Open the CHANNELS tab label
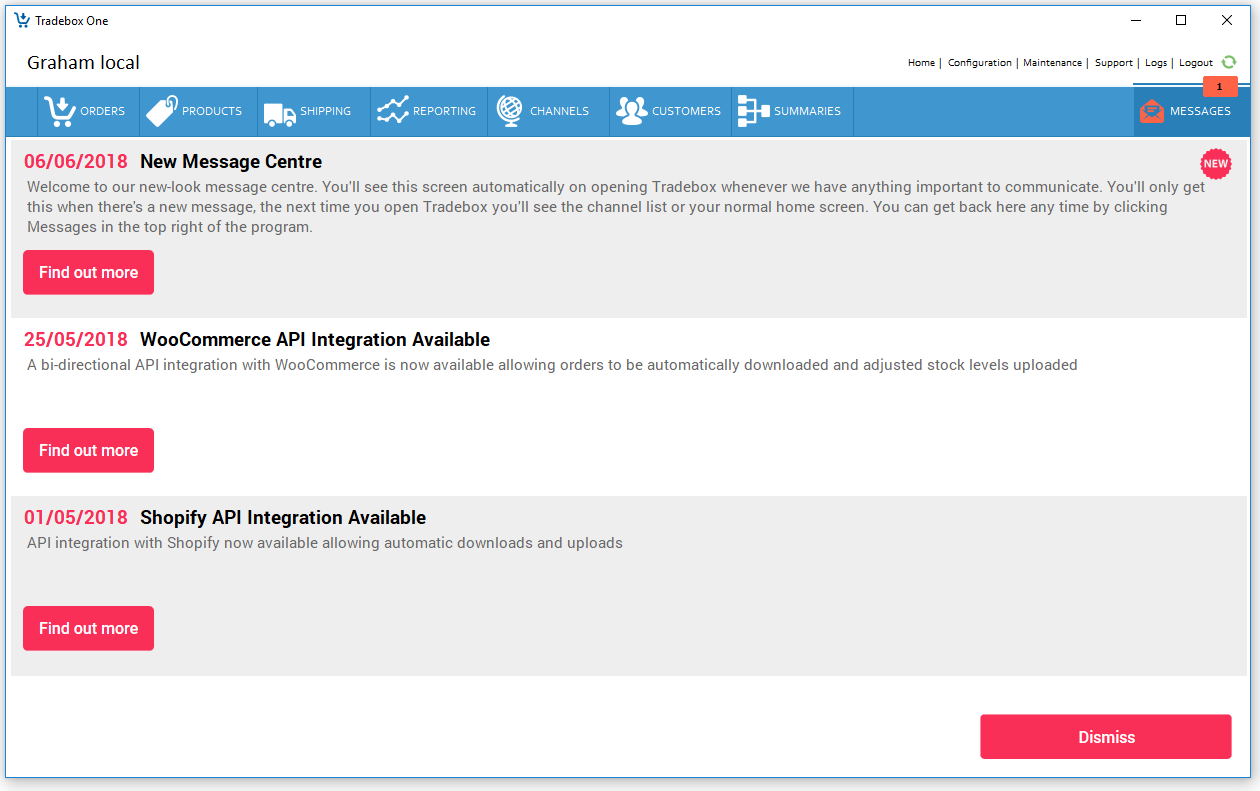This screenshot has height=791, width=1260. pyautogui.click(x=559, y=111)
